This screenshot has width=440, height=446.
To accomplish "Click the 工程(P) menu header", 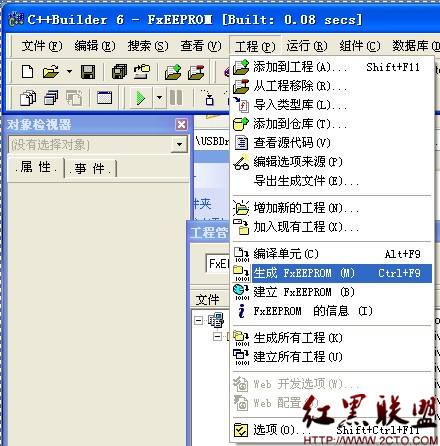I will [255, 46].
